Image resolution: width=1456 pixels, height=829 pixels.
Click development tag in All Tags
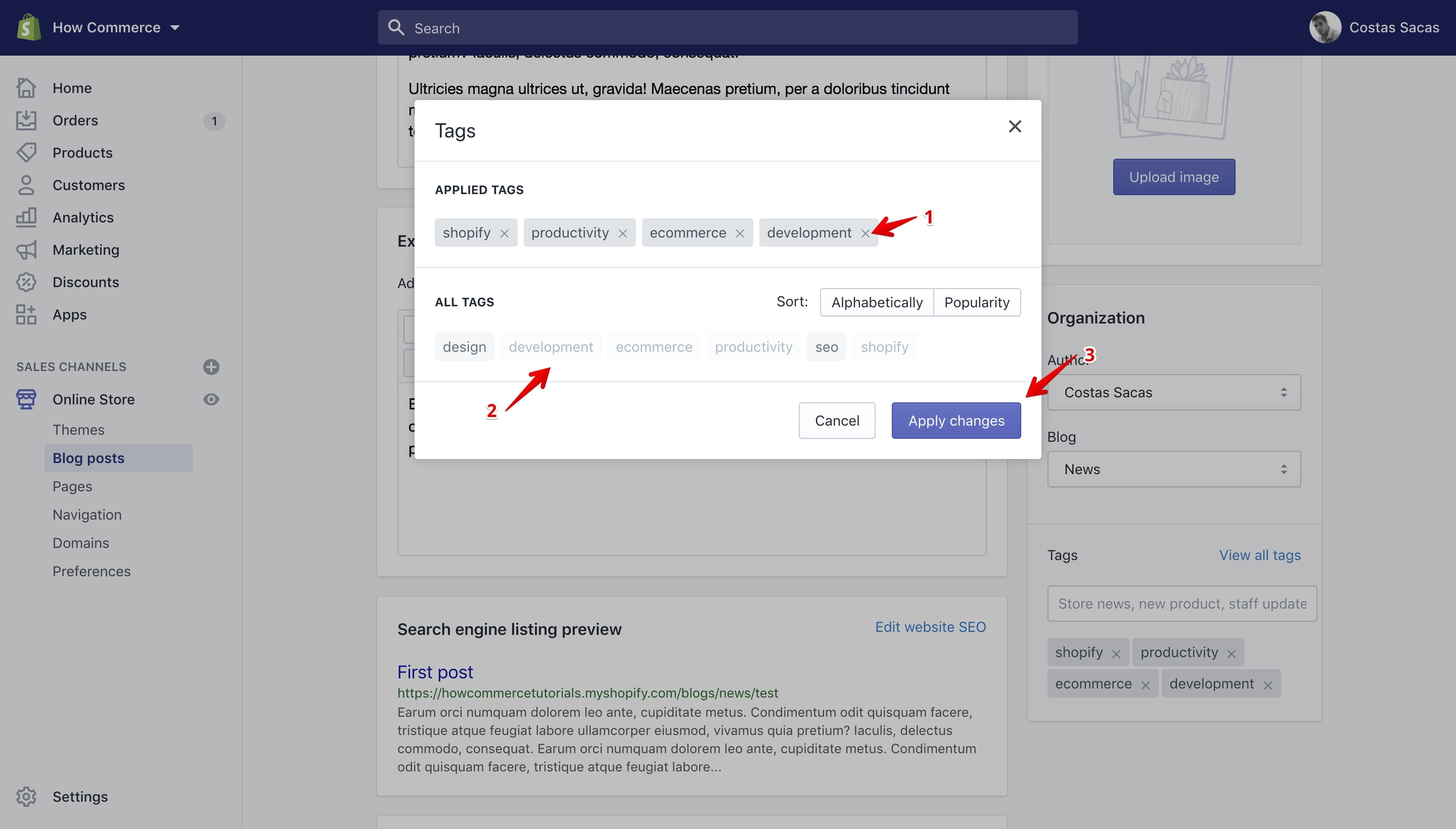click(551, 347)
